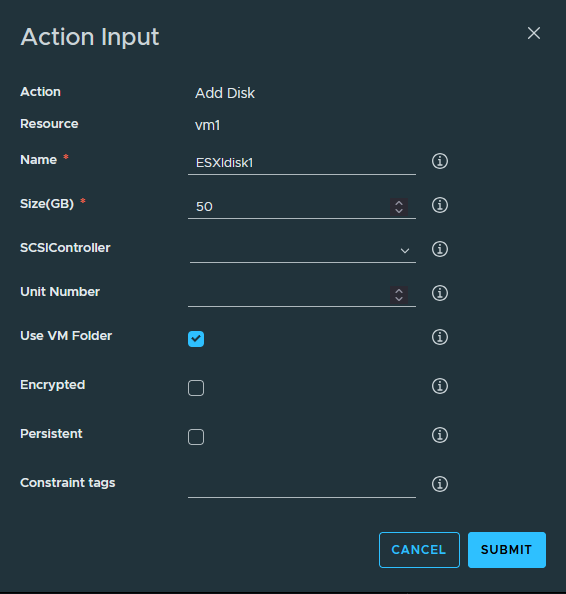The width and height of the screenshot is (566, 594).
Task: Uncheck the Use VM Folder checkbox
Action: click(x=196, y=339)
